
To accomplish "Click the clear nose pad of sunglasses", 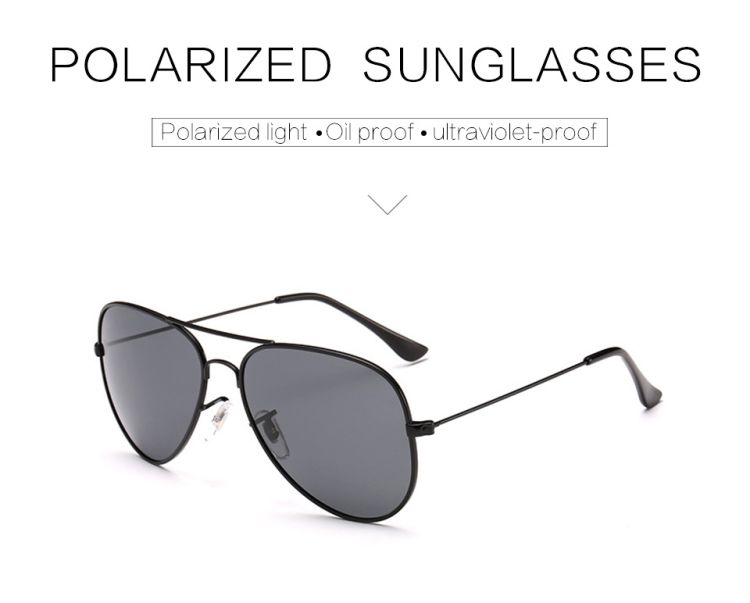I will click(x=220, y=416).
